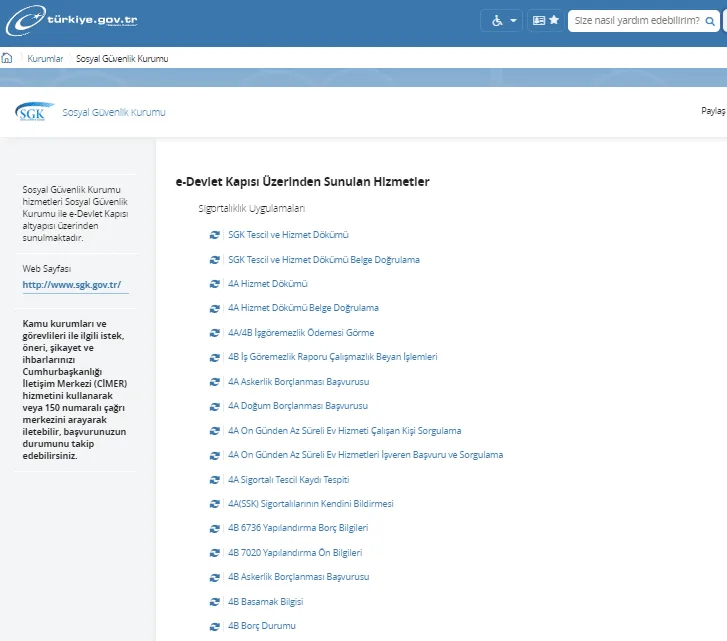Click the türkiye.gov.tr logo
The height and width of the screenshot is (641, 727).
pyautogui.click(x=72, y=20)
